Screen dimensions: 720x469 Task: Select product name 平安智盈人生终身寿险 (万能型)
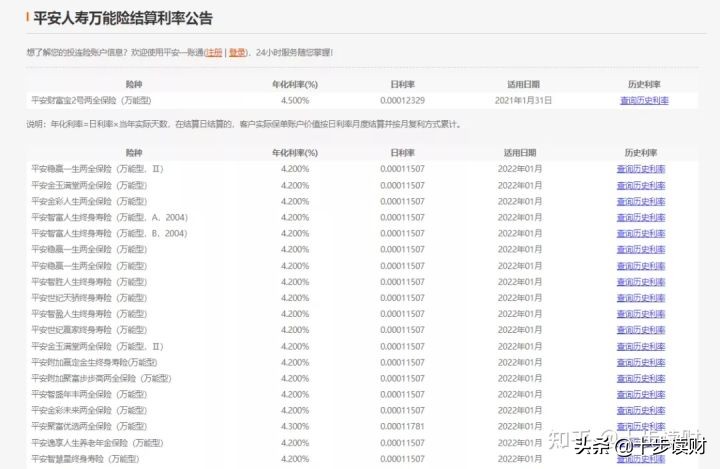coord(89,314)
